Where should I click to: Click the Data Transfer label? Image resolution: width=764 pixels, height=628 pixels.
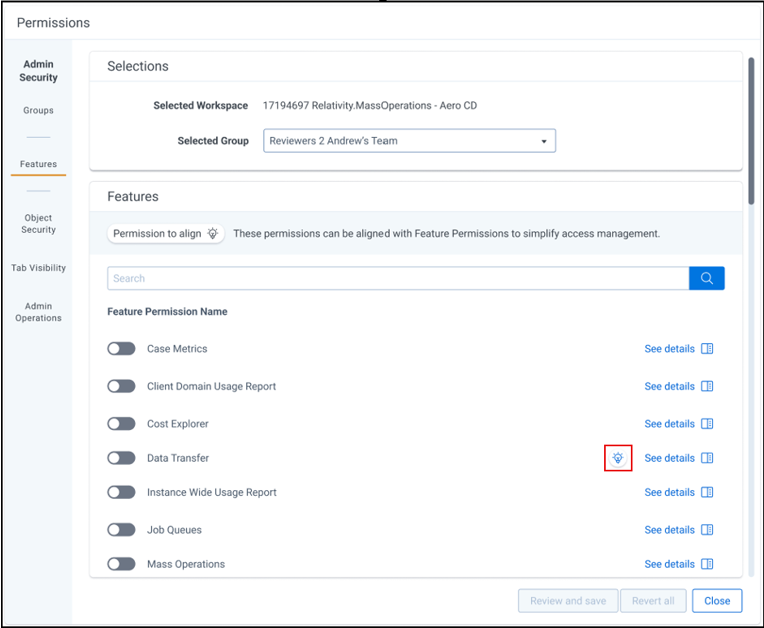pyautogui.click(x=178, y=458)
